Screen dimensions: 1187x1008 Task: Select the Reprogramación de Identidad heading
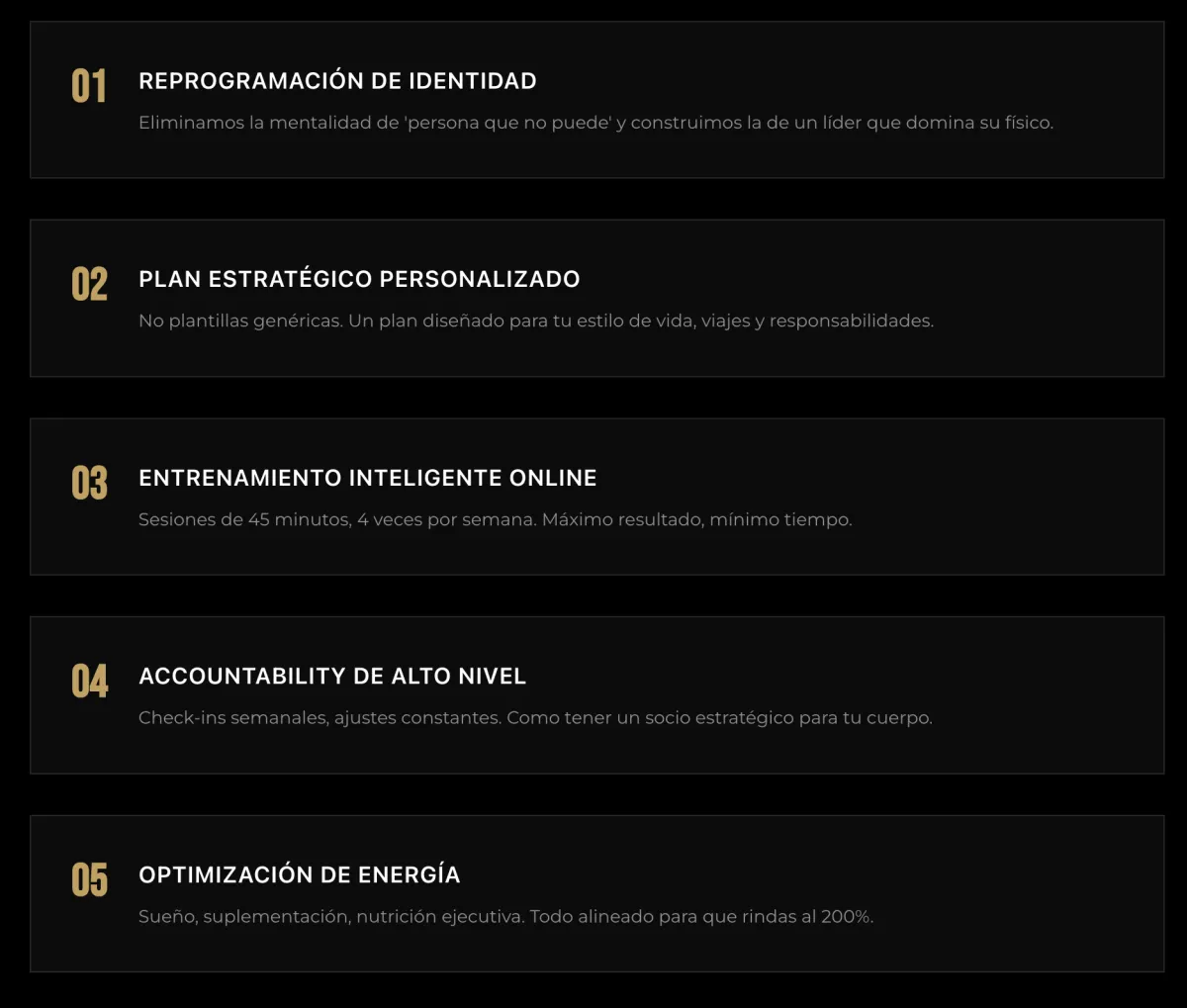(337, 81)
